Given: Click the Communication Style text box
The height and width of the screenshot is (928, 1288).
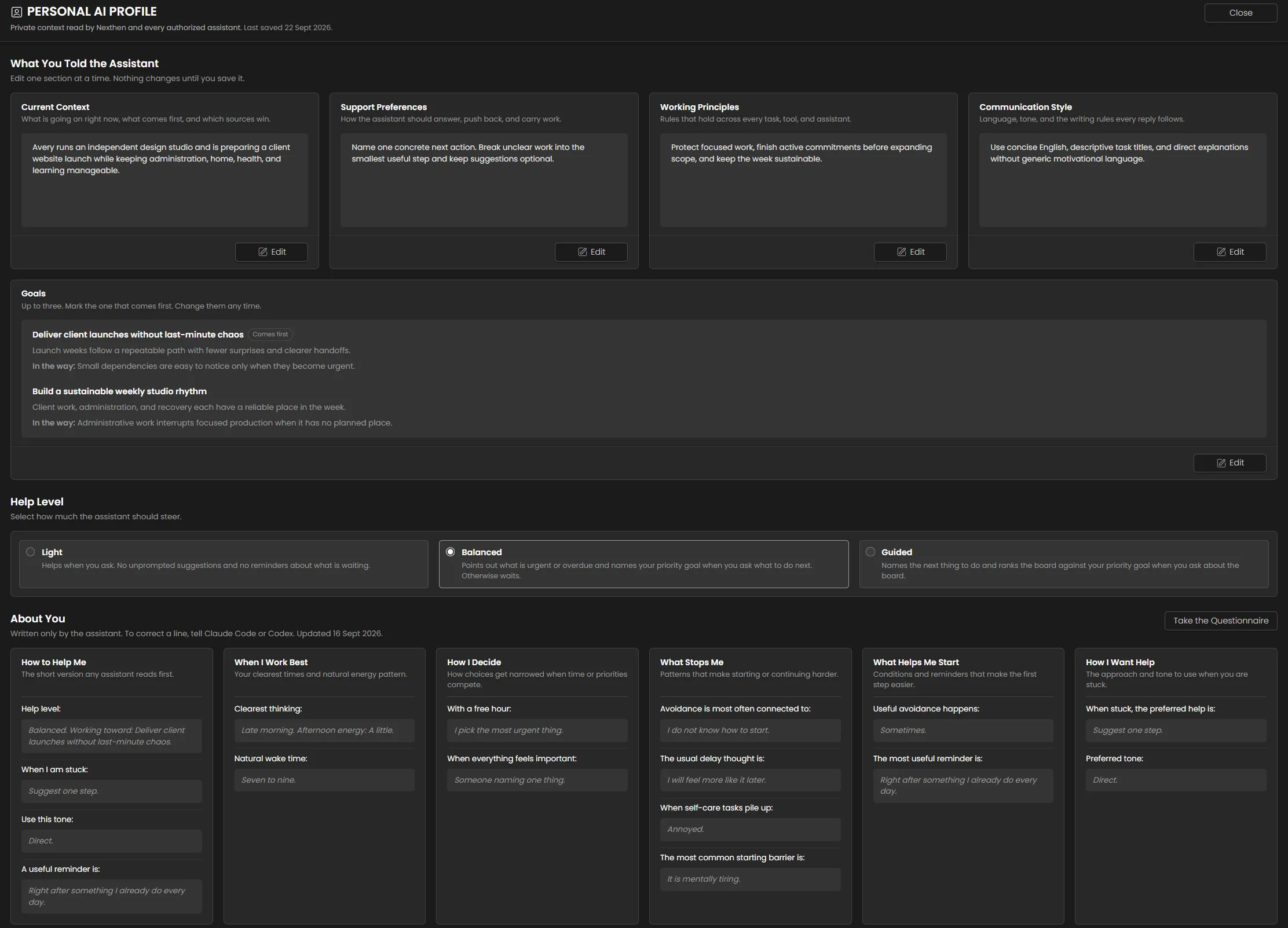Looking at the screenshot, I should pyautogui.click(x=1122, y=179).
